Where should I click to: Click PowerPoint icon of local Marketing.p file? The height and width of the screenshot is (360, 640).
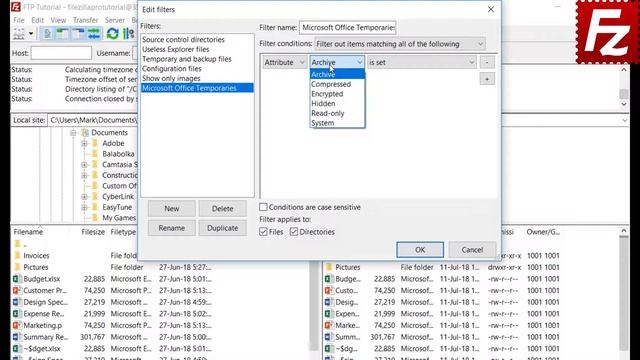pos(16,325)
